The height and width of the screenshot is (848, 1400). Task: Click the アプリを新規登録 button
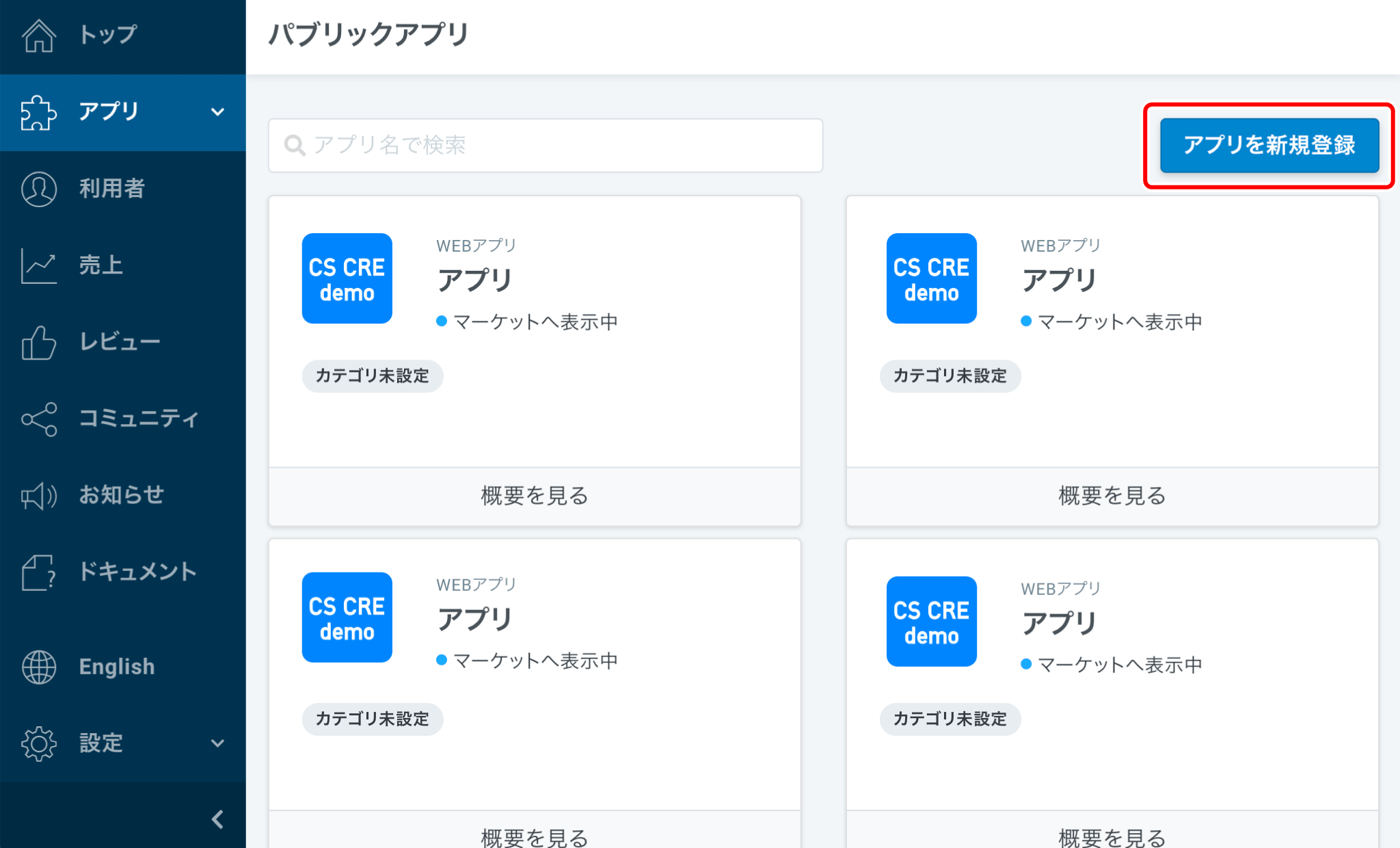click(x=1269, y=145)
